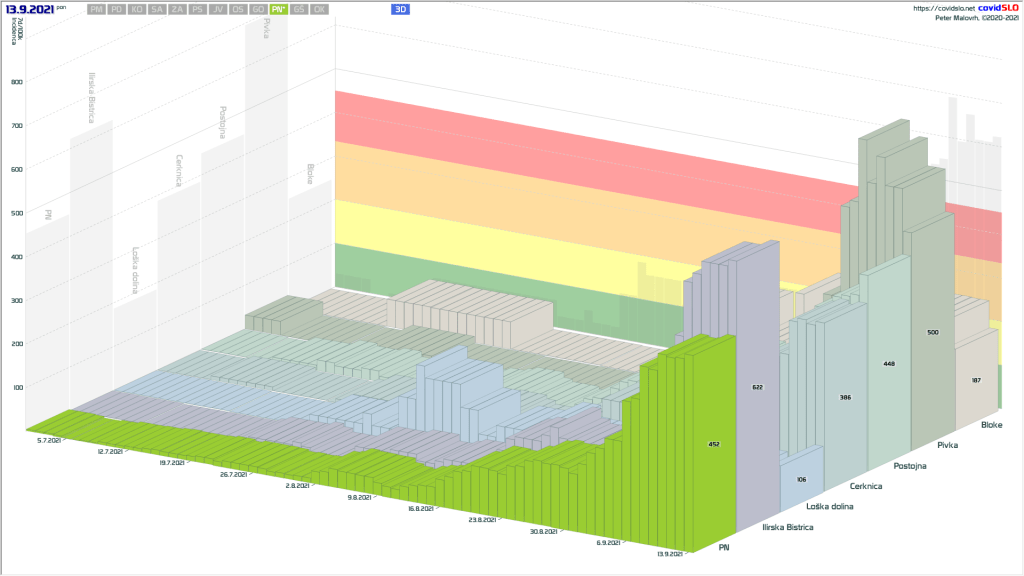The image size is (1024, 576).
Task: Open the KO region tab
Action: [137, 9]
